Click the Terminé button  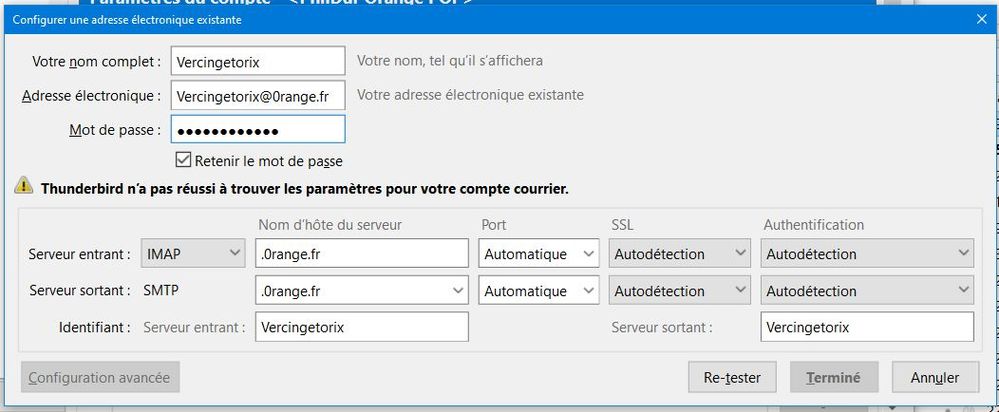click(834, 378)
